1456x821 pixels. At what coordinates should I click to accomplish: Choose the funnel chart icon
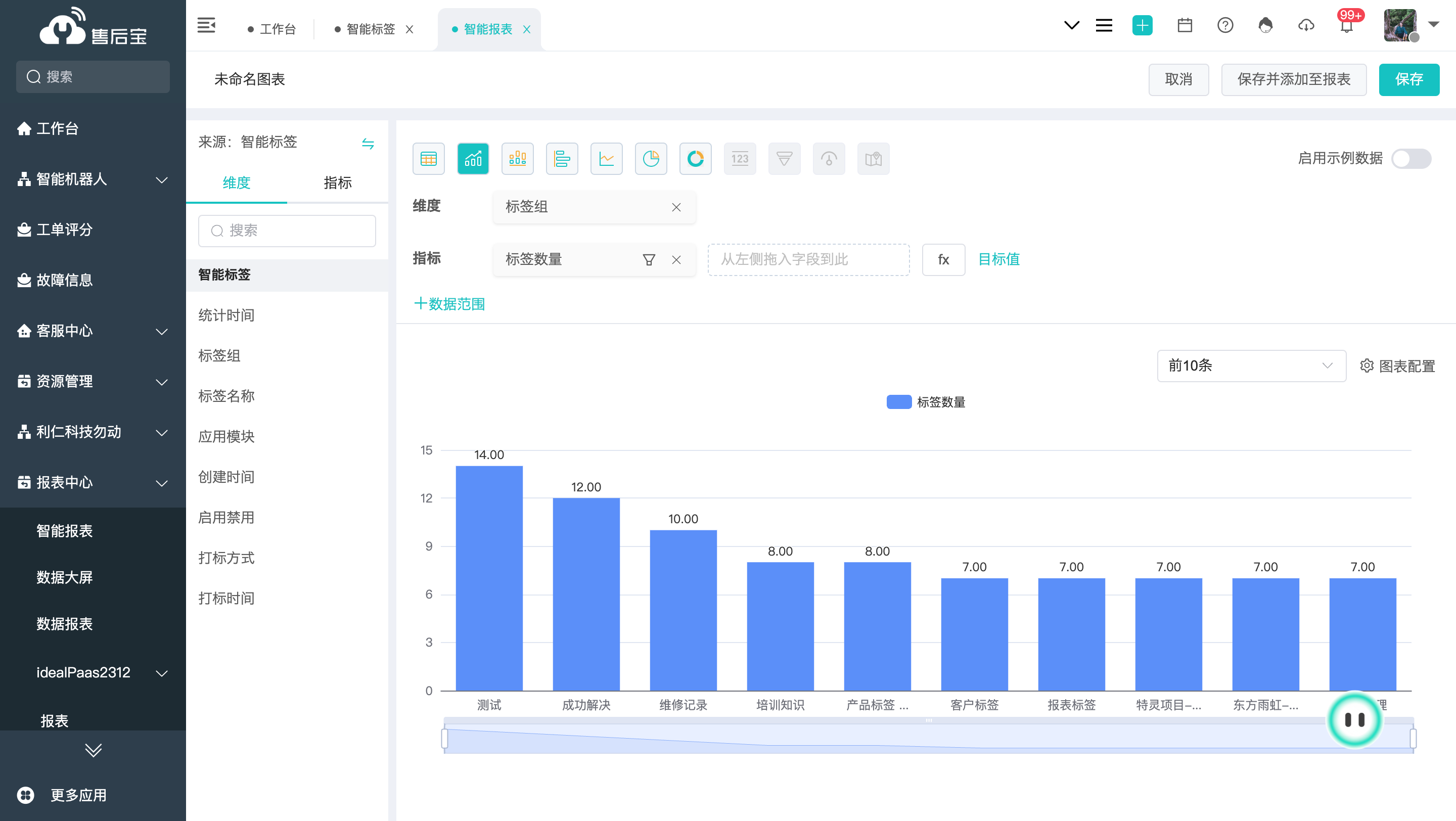coord(785,159)
